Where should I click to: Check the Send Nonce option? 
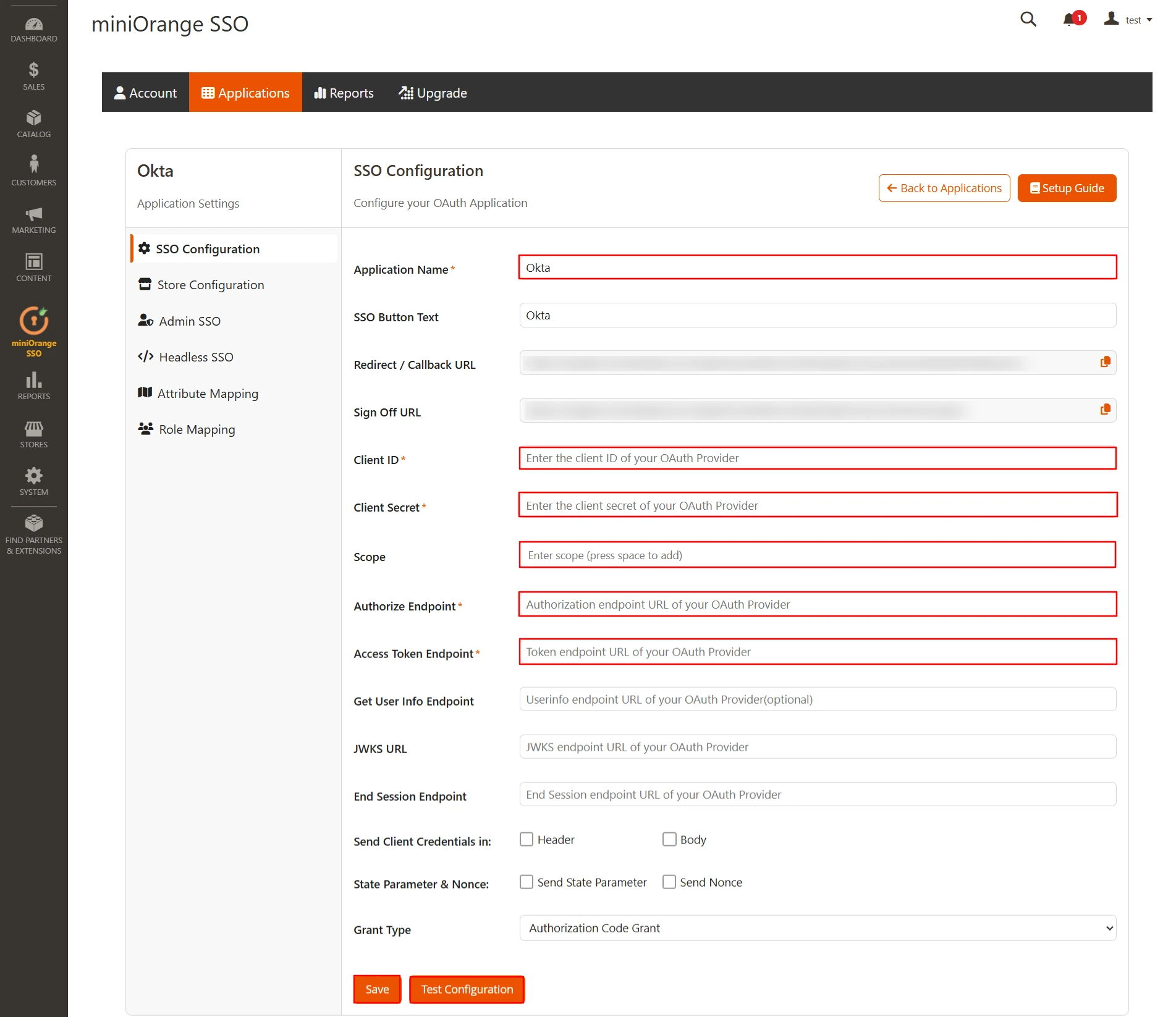(669, 882)
